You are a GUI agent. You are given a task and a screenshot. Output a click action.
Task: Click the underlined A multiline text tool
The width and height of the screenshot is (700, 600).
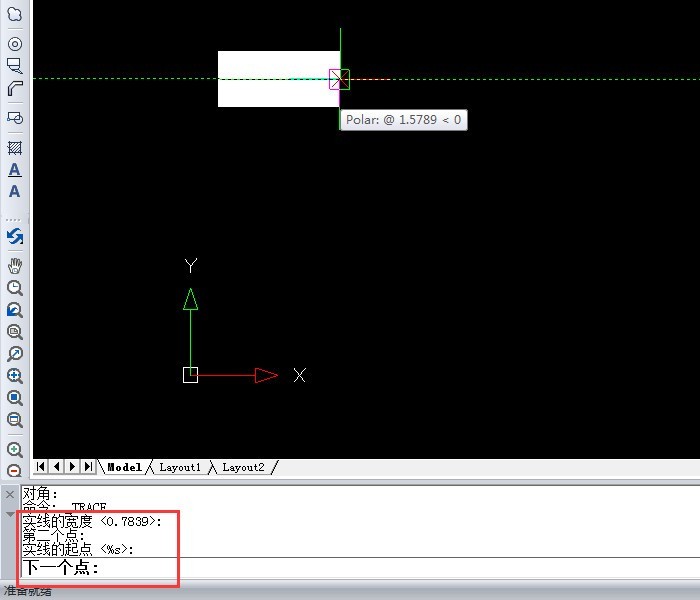tap(14, 170)
